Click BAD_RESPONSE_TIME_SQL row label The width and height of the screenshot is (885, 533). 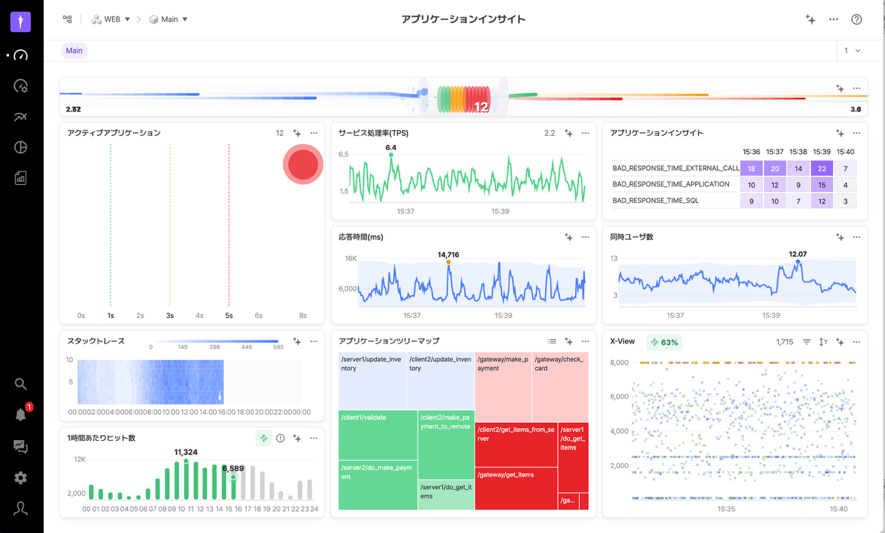pos(656,201)
